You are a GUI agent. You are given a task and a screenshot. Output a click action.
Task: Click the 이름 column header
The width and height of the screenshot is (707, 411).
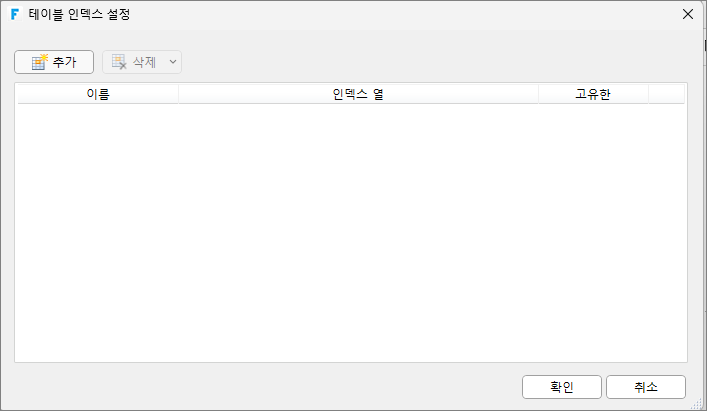point(98,94)
